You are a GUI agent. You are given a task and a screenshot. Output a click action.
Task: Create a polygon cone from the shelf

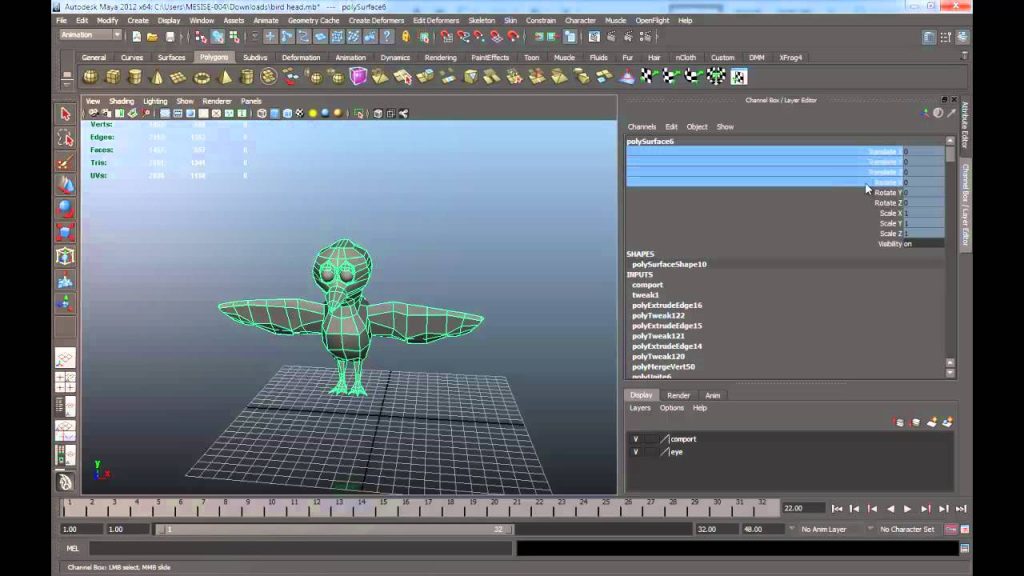pos(157,77)
